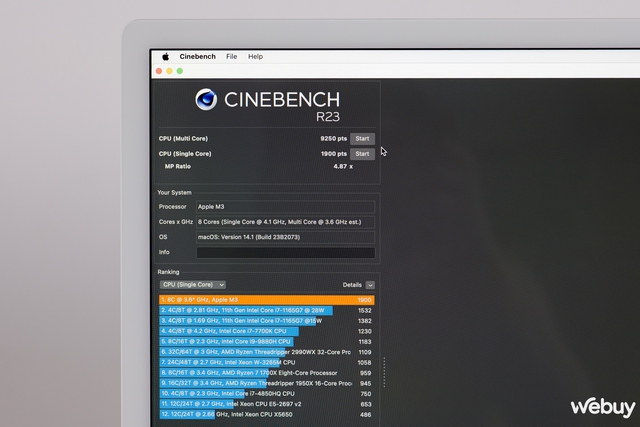Click the green full-screen window button
The image size is (640, 427).
pyautogui.click(x=182, y=72)
